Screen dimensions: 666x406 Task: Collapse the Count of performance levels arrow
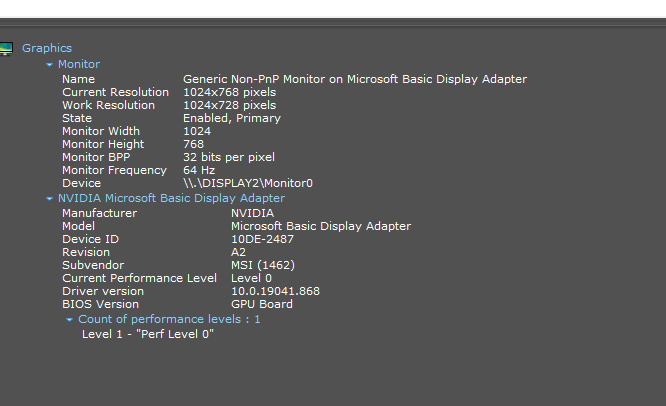69,319
